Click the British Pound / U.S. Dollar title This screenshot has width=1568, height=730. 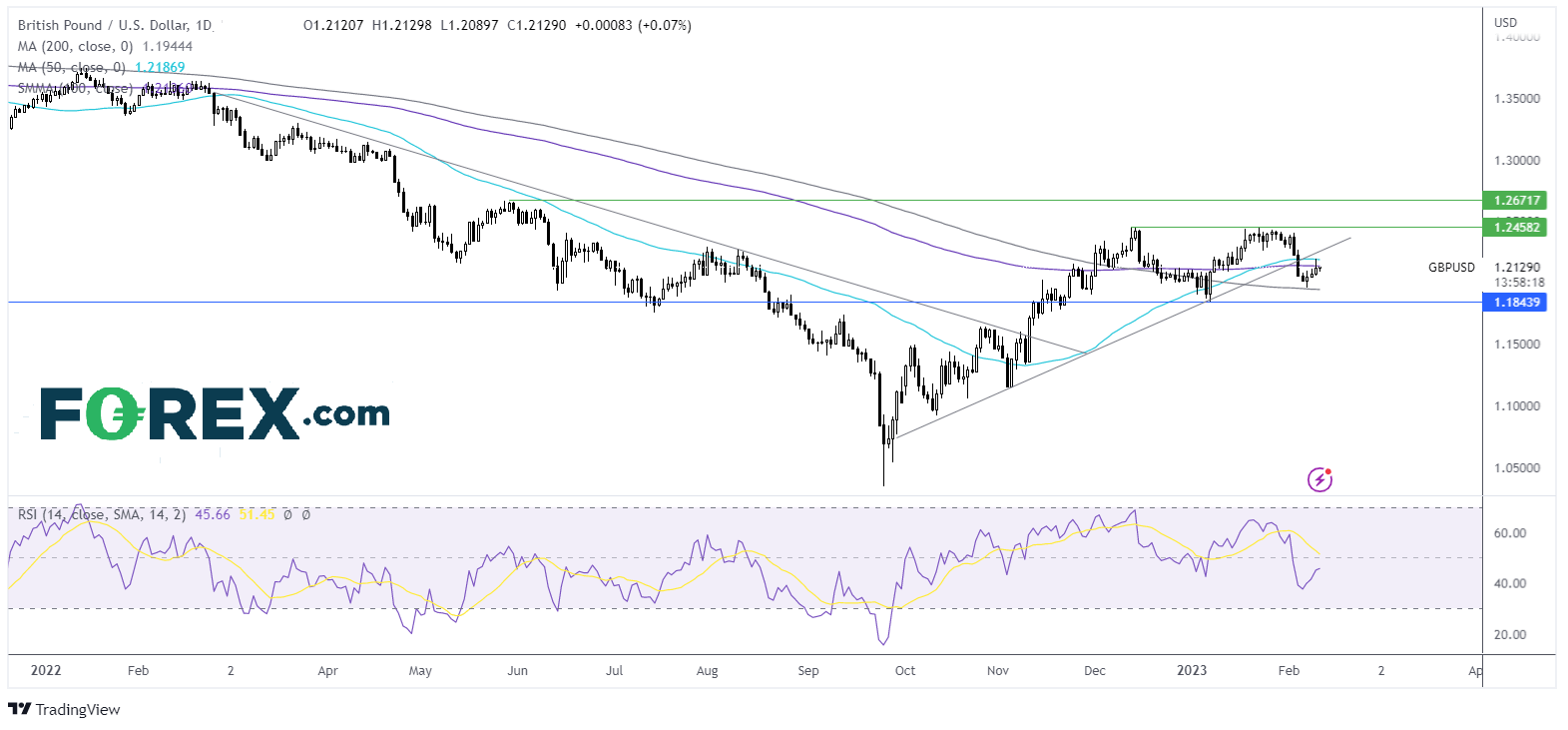pyautogui.click(x=115, y=25)
